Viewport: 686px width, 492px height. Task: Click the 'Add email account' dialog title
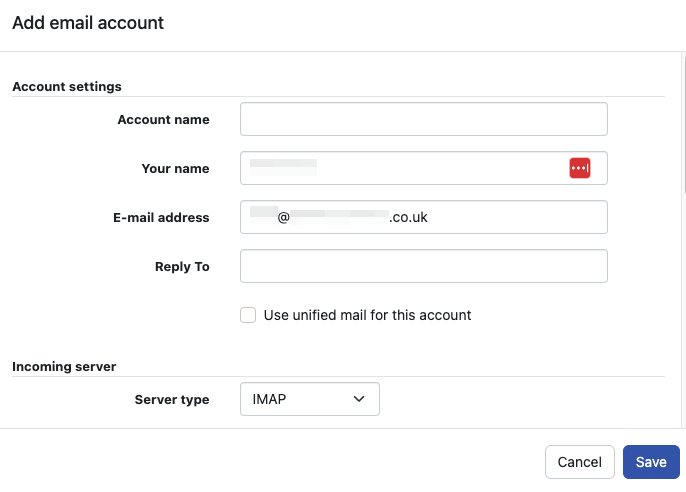88,22
